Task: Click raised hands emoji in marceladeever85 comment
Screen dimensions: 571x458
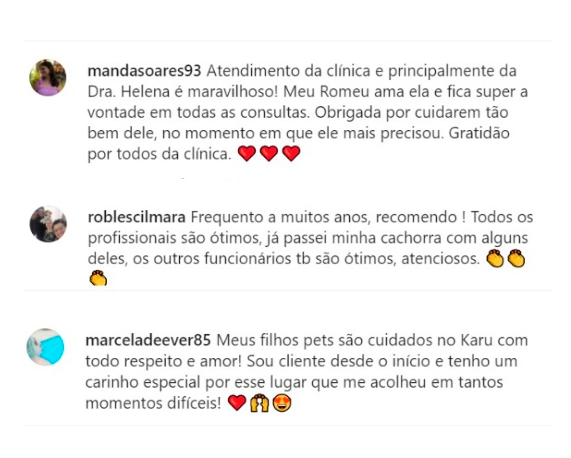Action: click(x=259, y=403)
